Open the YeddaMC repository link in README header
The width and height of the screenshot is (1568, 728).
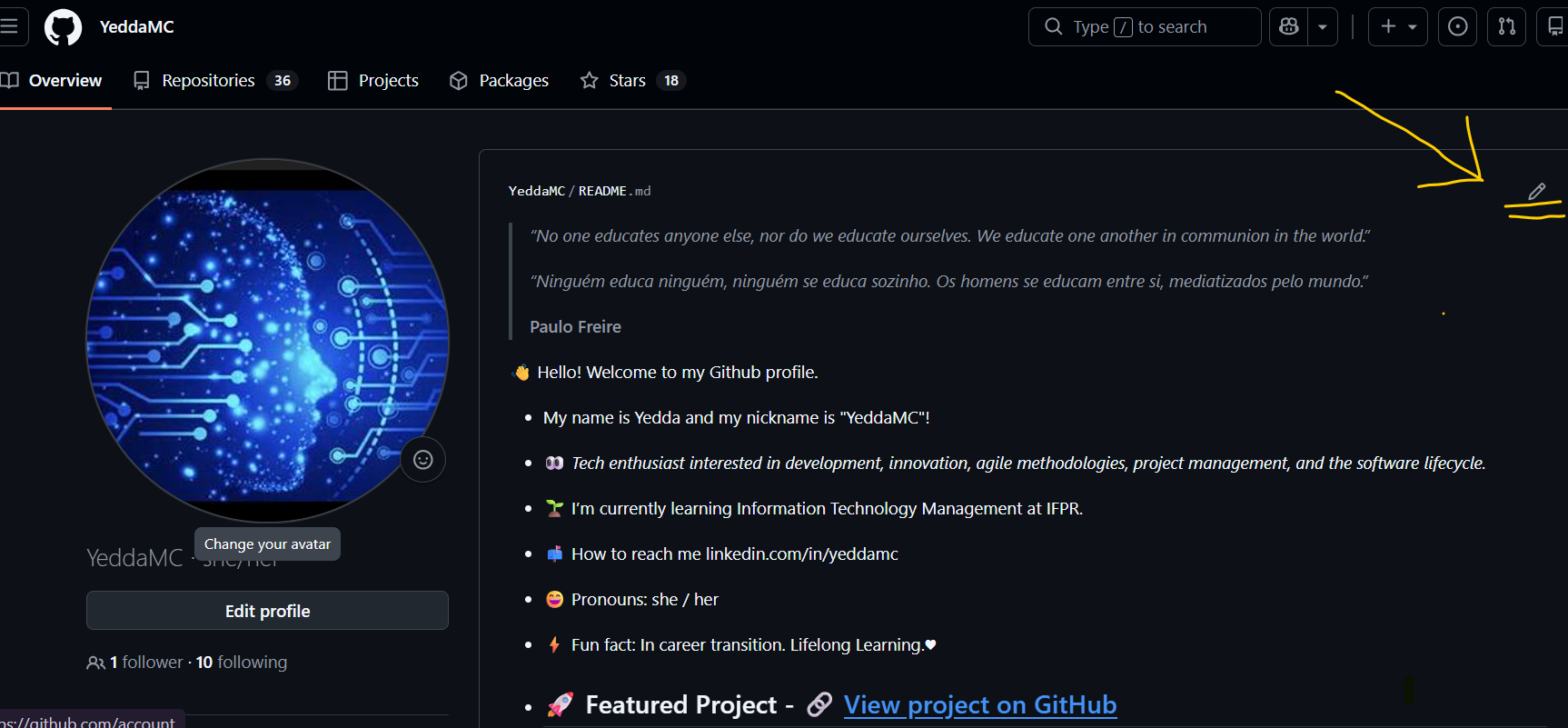pos(537,191)
